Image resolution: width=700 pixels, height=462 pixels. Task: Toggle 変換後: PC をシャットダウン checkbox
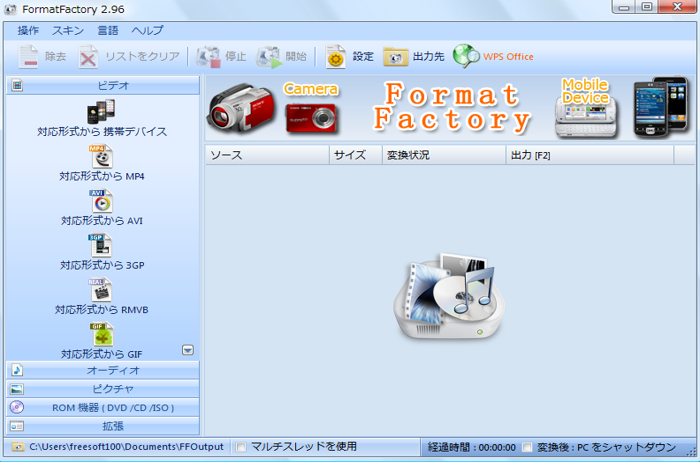click(527, 447)
